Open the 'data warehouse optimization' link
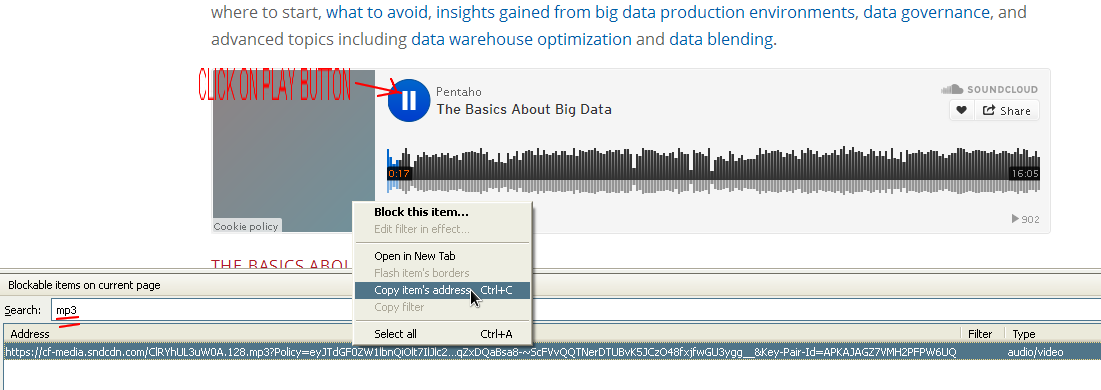 point(521,39)
